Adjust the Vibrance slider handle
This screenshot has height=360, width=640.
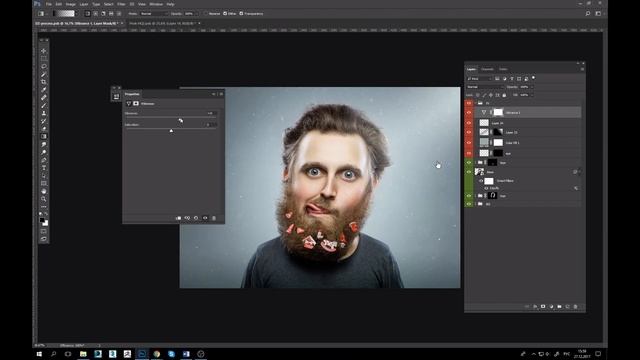click(x=180, y=120)
